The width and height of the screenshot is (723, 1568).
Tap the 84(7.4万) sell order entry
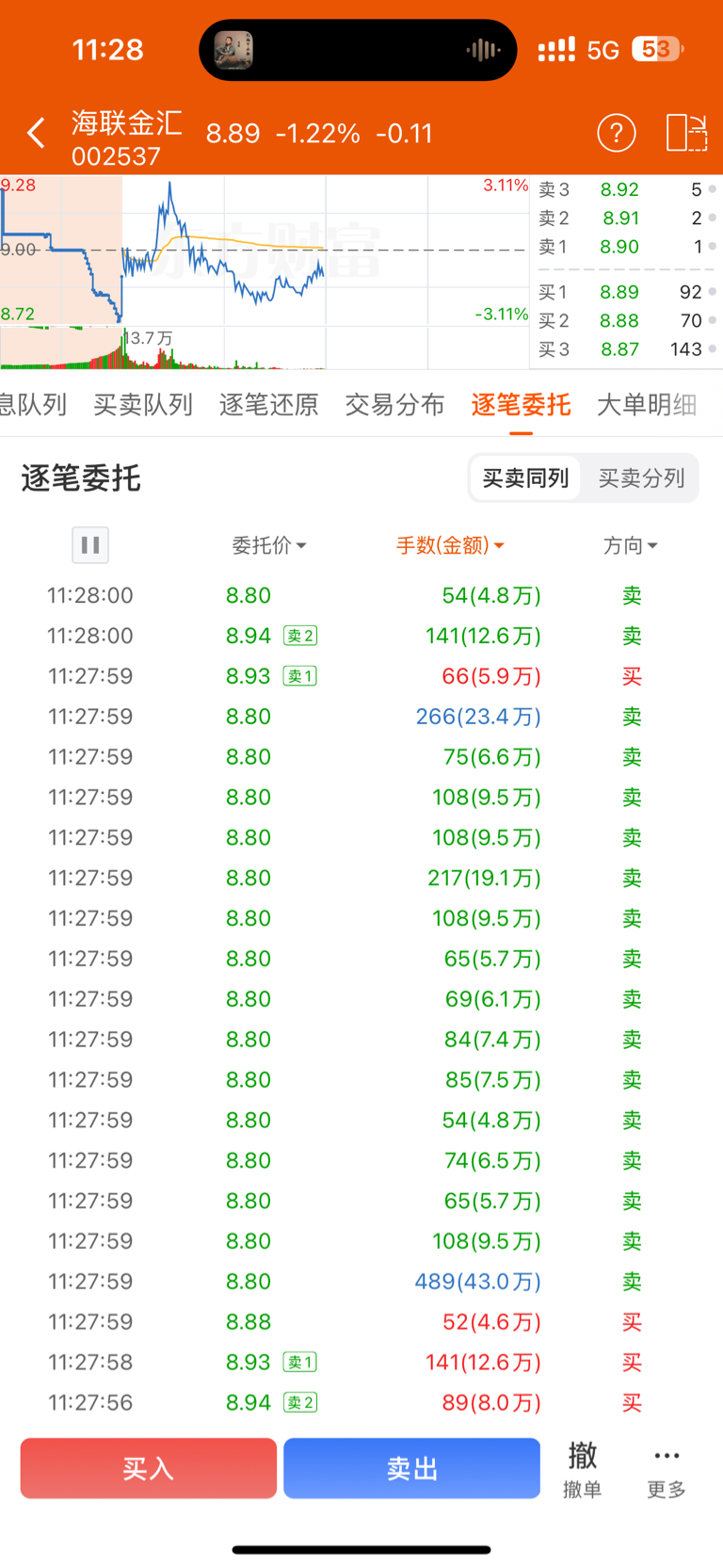click(361, 1039)
